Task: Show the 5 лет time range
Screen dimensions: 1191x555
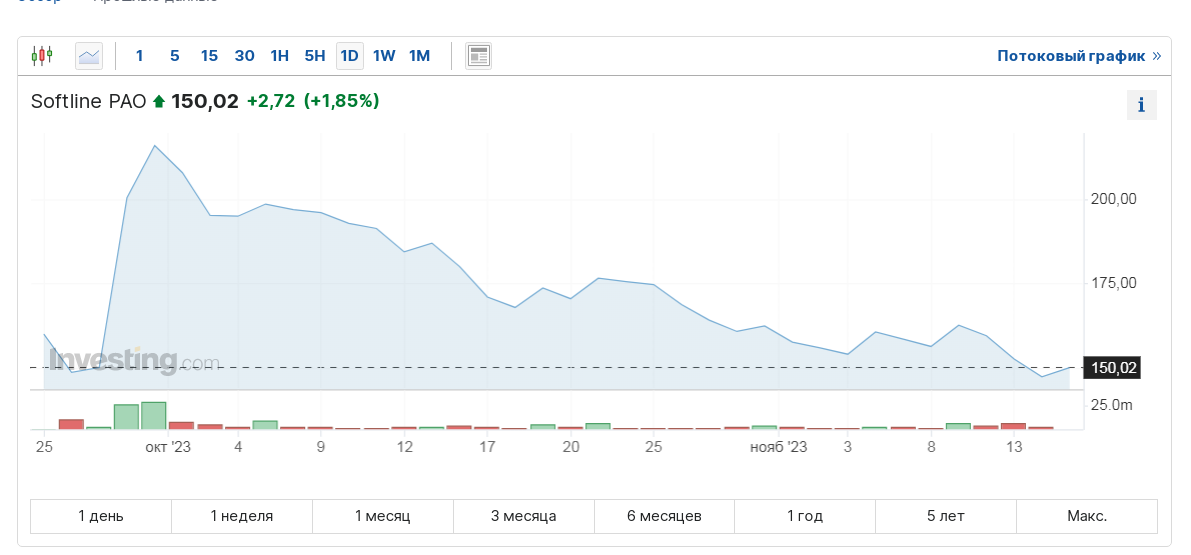Action: pos(946,516)
